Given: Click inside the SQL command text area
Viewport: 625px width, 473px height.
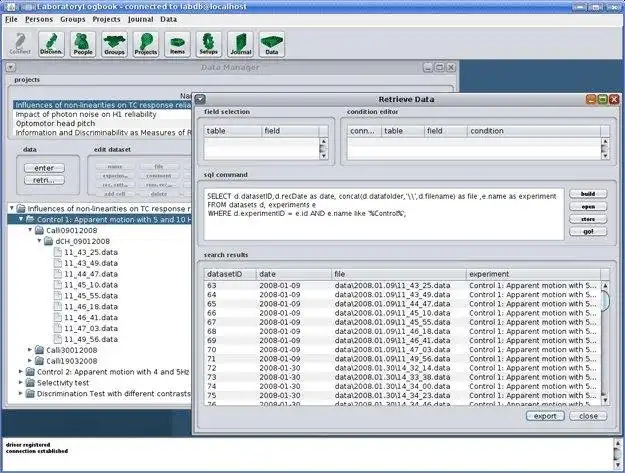Looking at the screenshot, I should click(384, 214).
